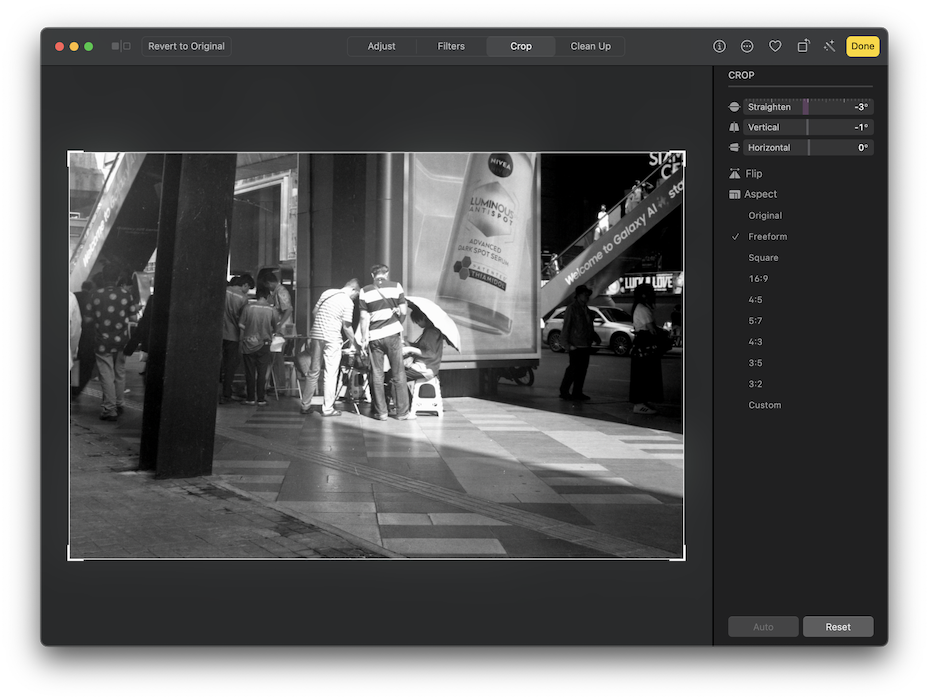Image resolution: width=929 pixels, height=700 pixels.
Task: Close the window with red button
Action: pyautogui.click(x=59, y=46)
